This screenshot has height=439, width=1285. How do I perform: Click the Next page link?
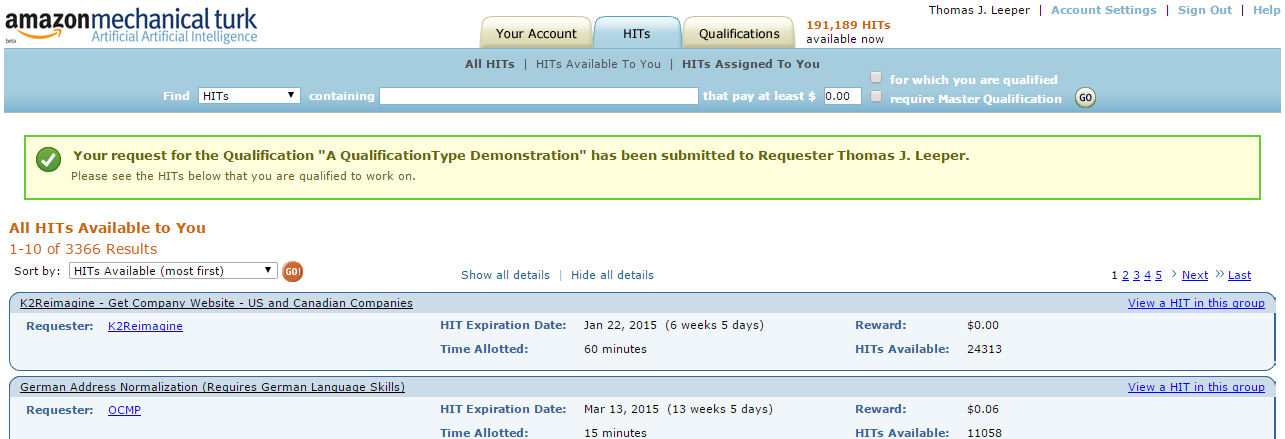(1195, 275)
